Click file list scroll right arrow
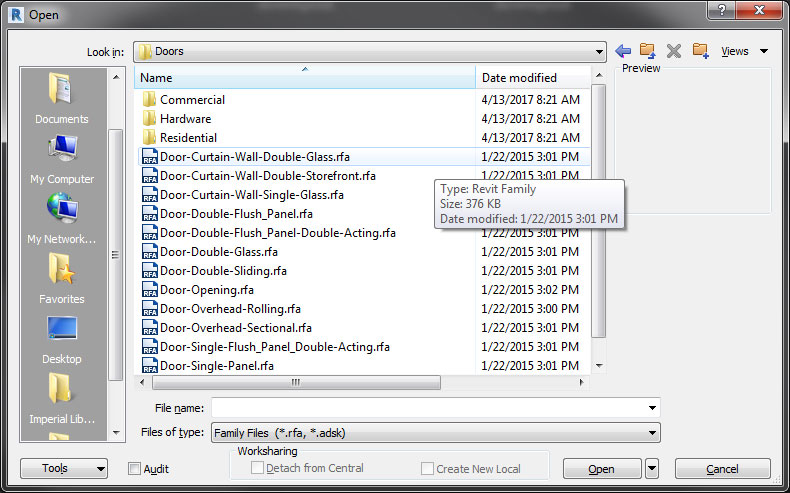 [x=581, y=382]
